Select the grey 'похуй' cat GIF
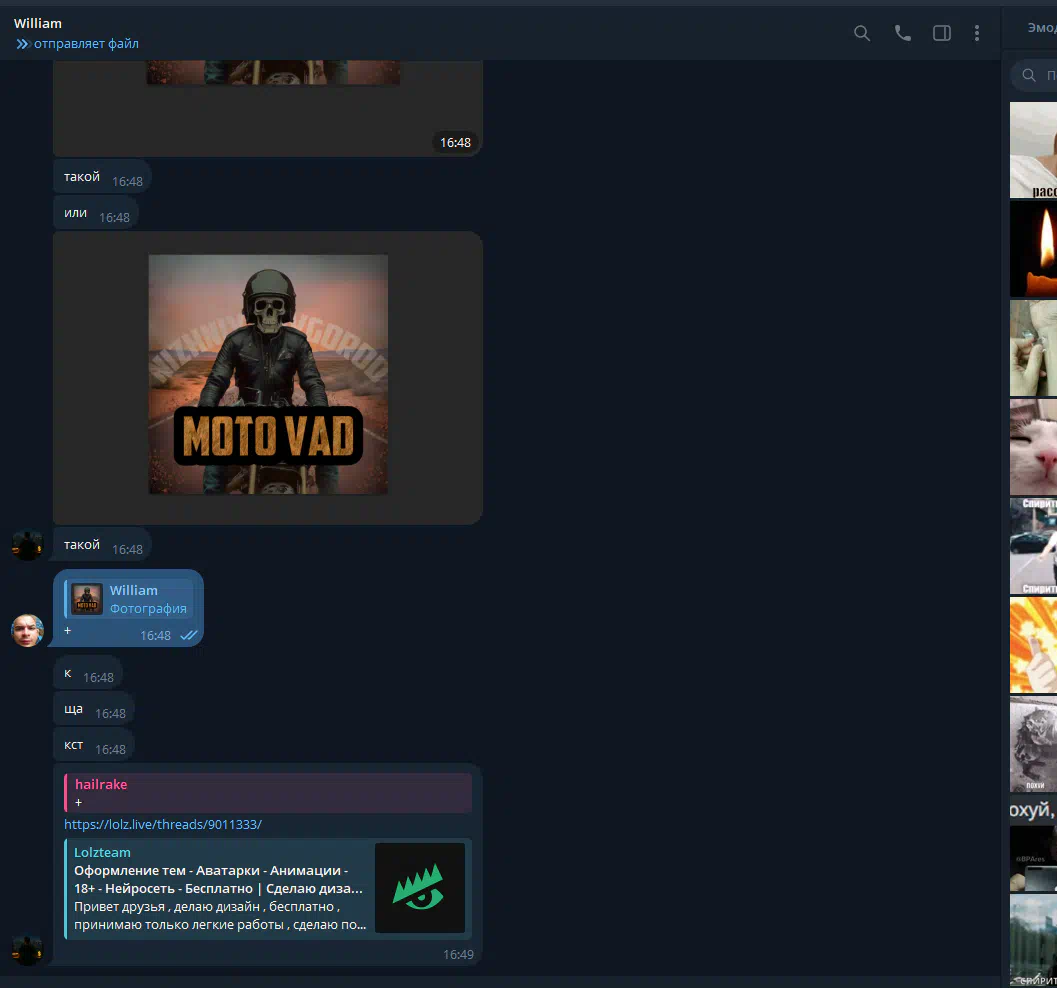1057x988 pixels. pos(1033,744)
